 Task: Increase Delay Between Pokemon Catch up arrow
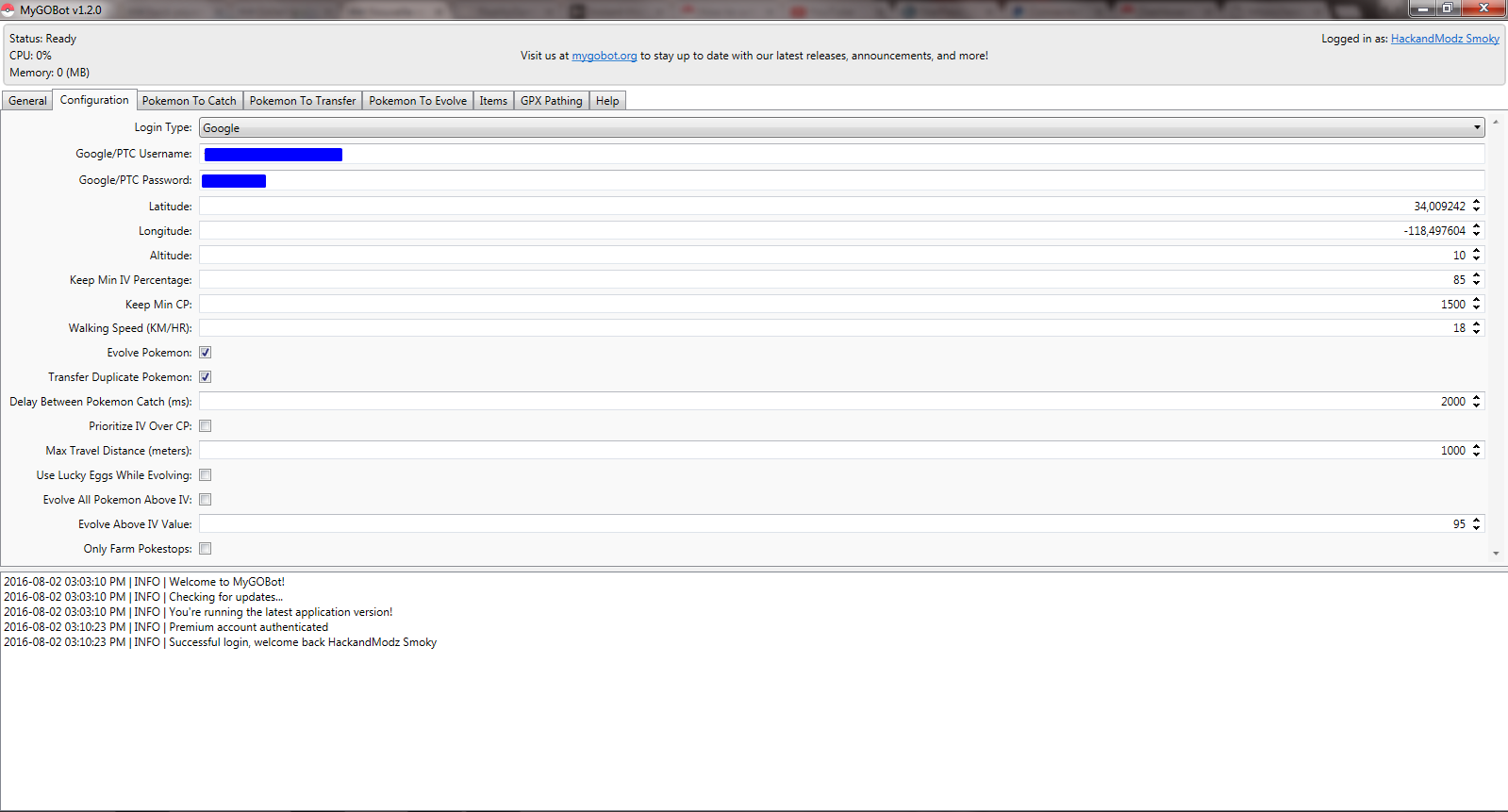click(1477, 398)
